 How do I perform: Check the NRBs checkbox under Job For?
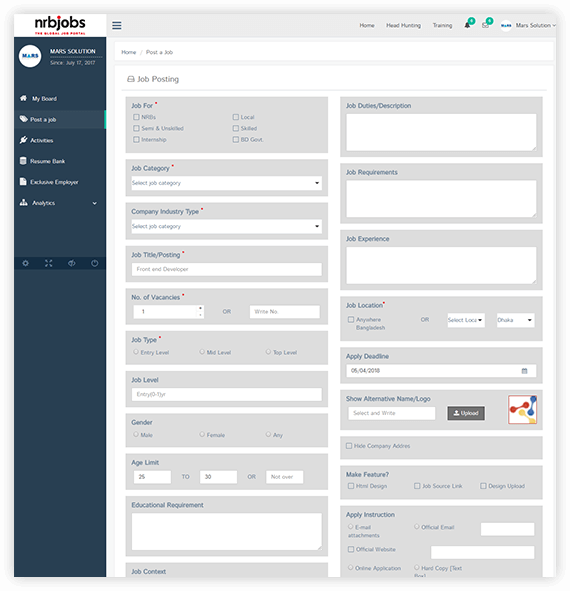tap(136, 117)
